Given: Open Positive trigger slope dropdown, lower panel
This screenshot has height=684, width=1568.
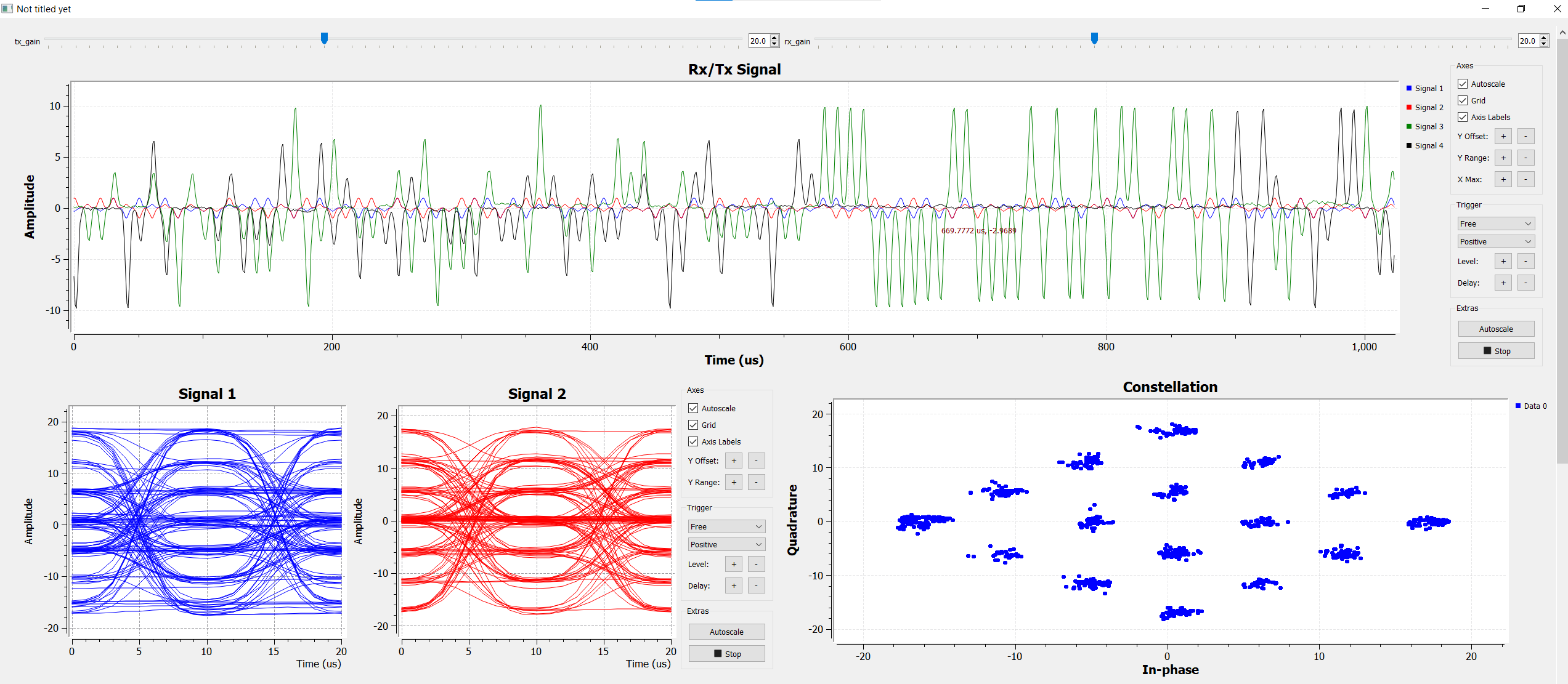Looking at the screenshot, I should coord(726,544).
